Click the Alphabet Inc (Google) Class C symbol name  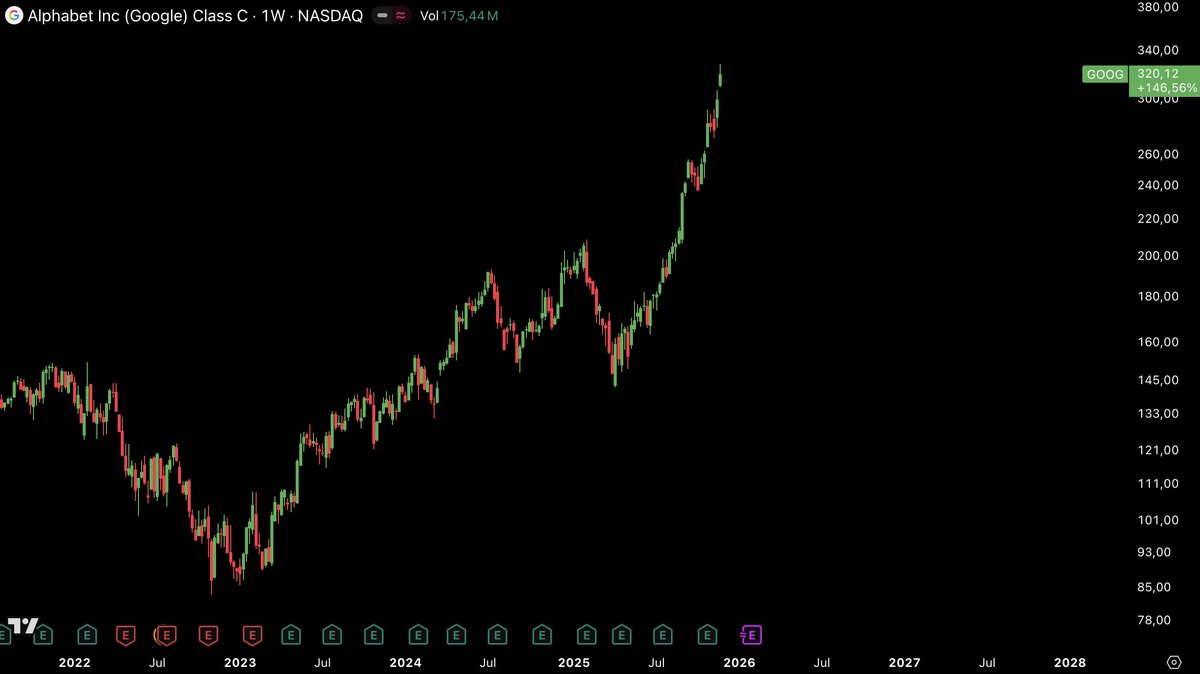(x=137, y=16)
